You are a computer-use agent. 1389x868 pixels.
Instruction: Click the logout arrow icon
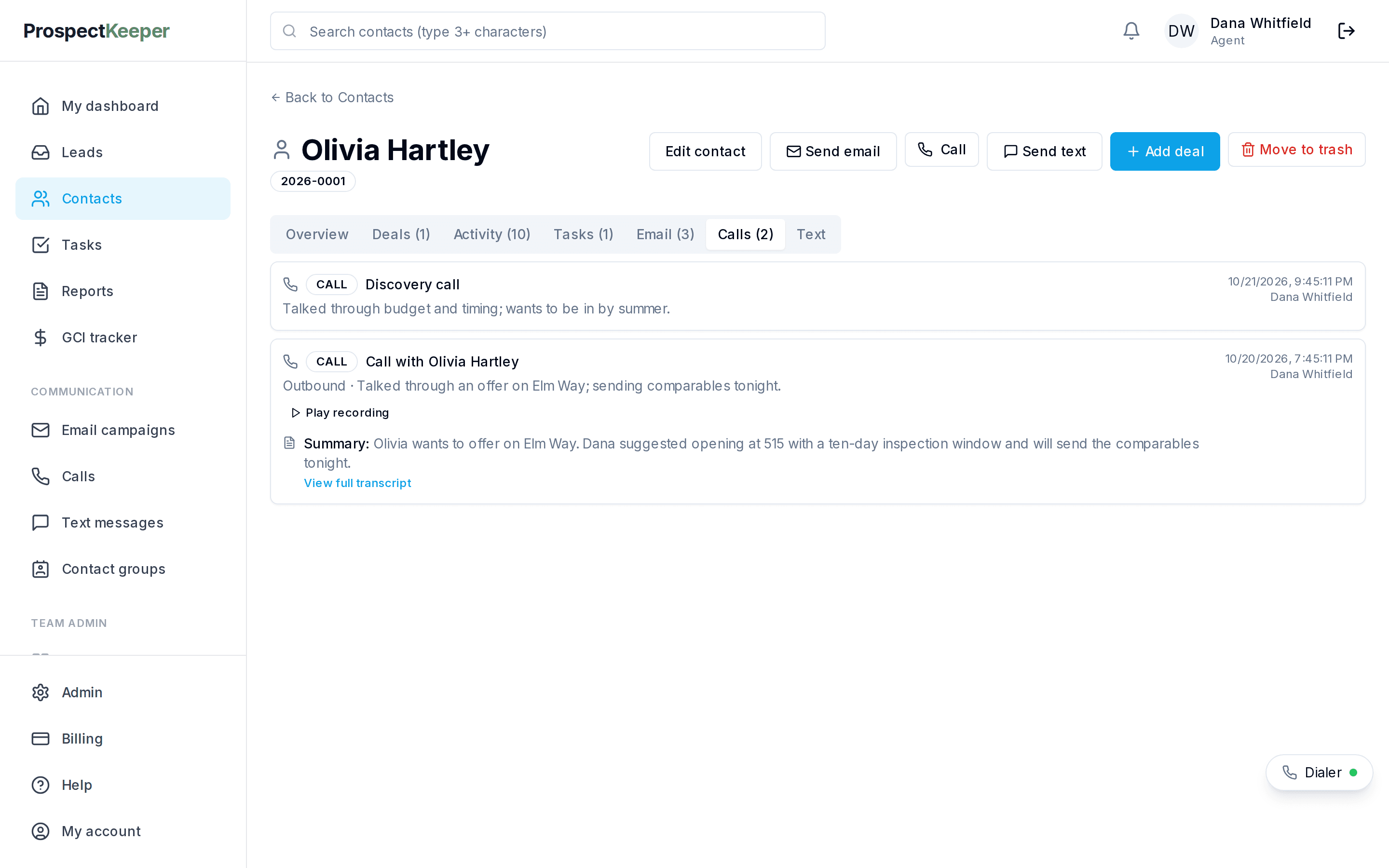1346,31
